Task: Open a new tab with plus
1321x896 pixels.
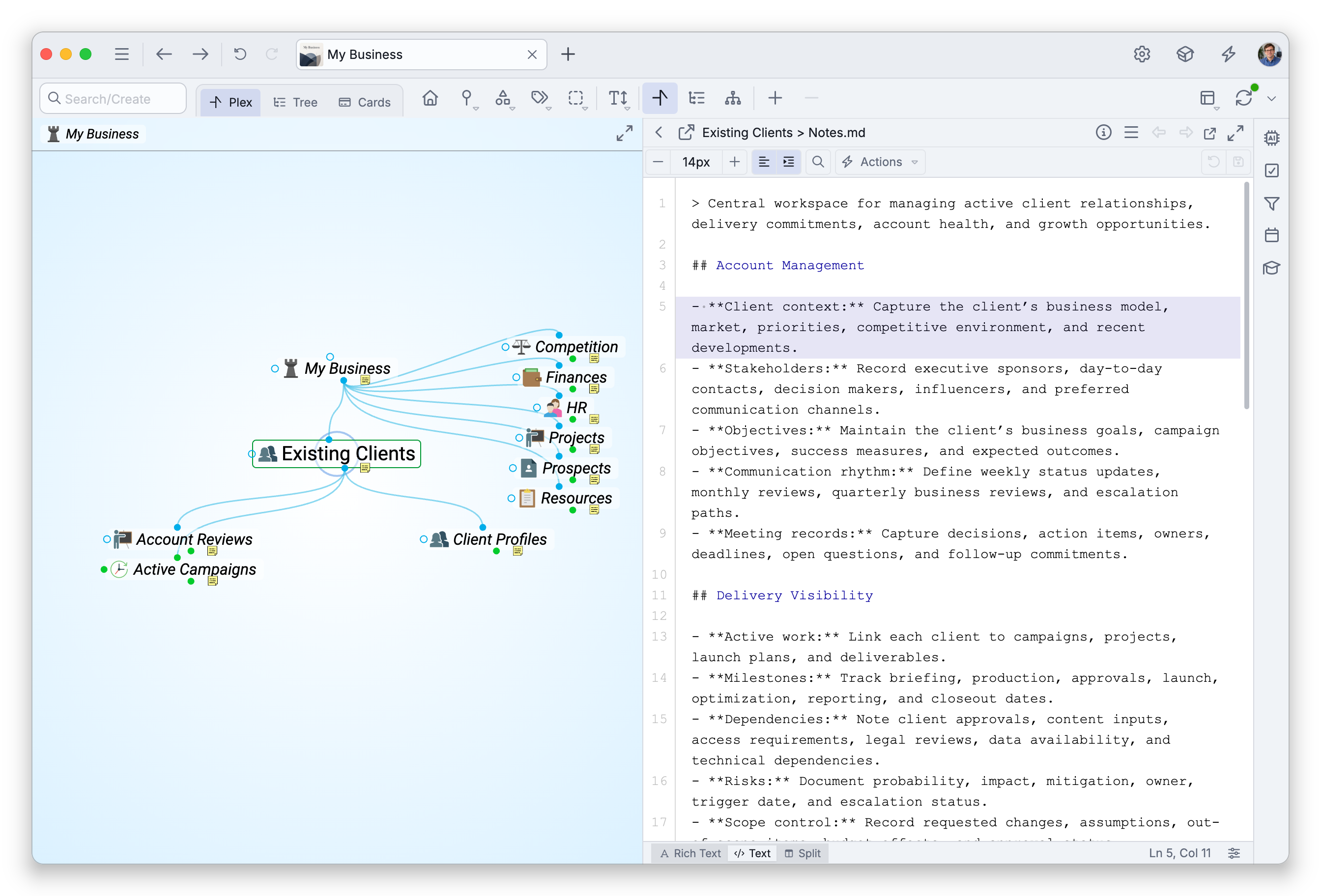Action: pos(568,54)
